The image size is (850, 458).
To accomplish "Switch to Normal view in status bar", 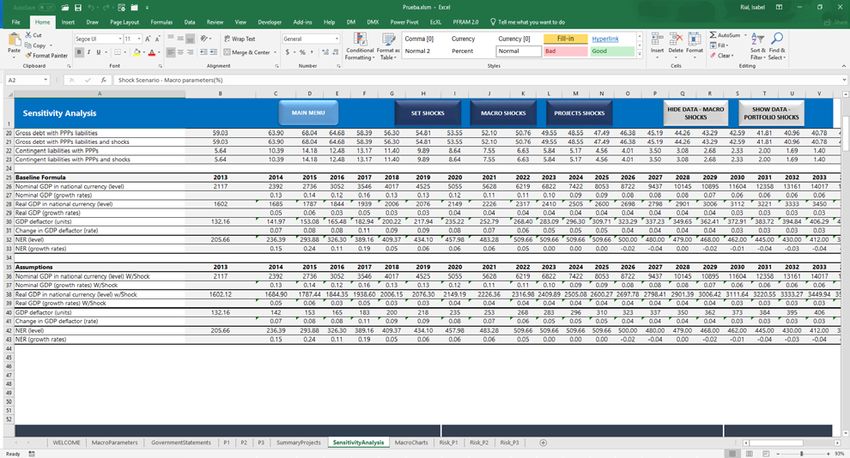I will 732,454.
